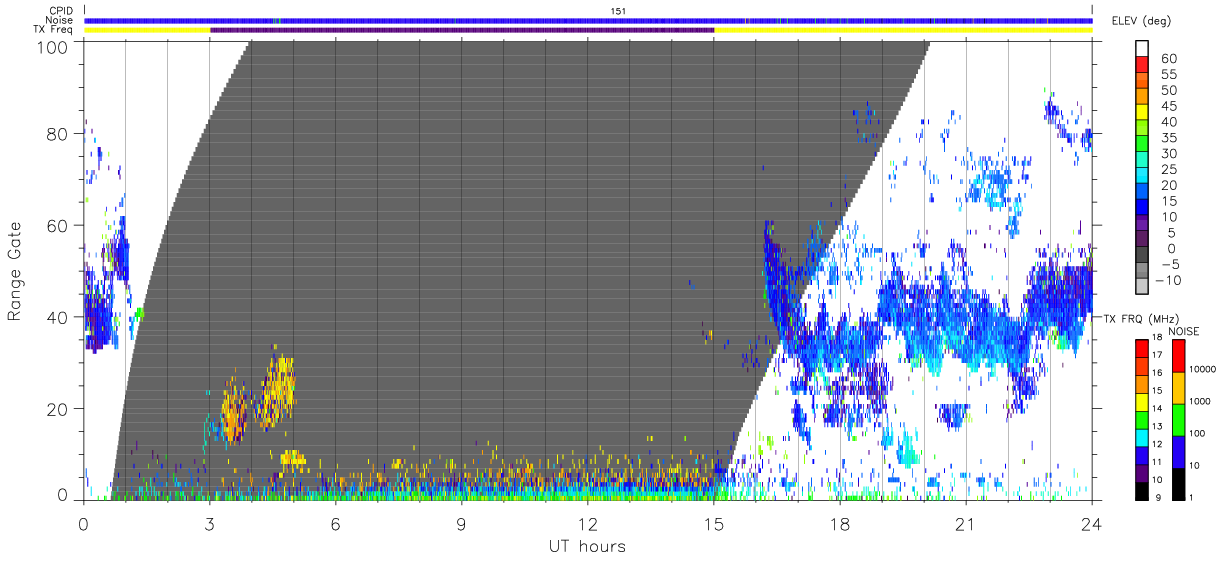Select the yellow band in the NOISE color bar
Image resolution: width=1228 pixels, height=567 pixels.
(1178, 388)
